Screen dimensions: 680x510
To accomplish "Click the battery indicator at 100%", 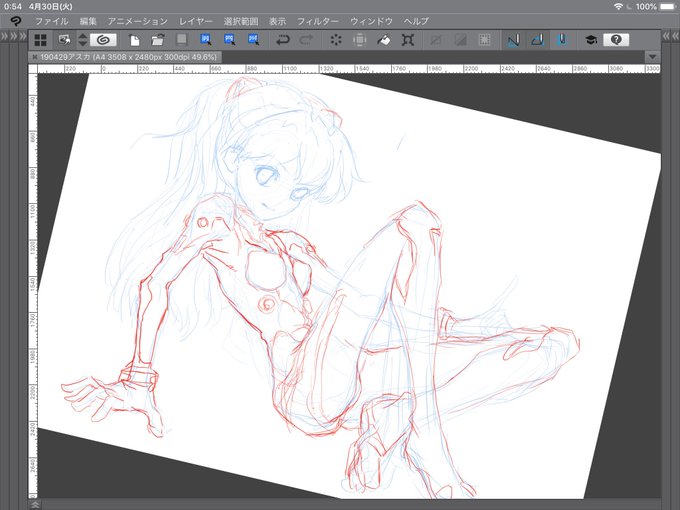I will 668,7.
